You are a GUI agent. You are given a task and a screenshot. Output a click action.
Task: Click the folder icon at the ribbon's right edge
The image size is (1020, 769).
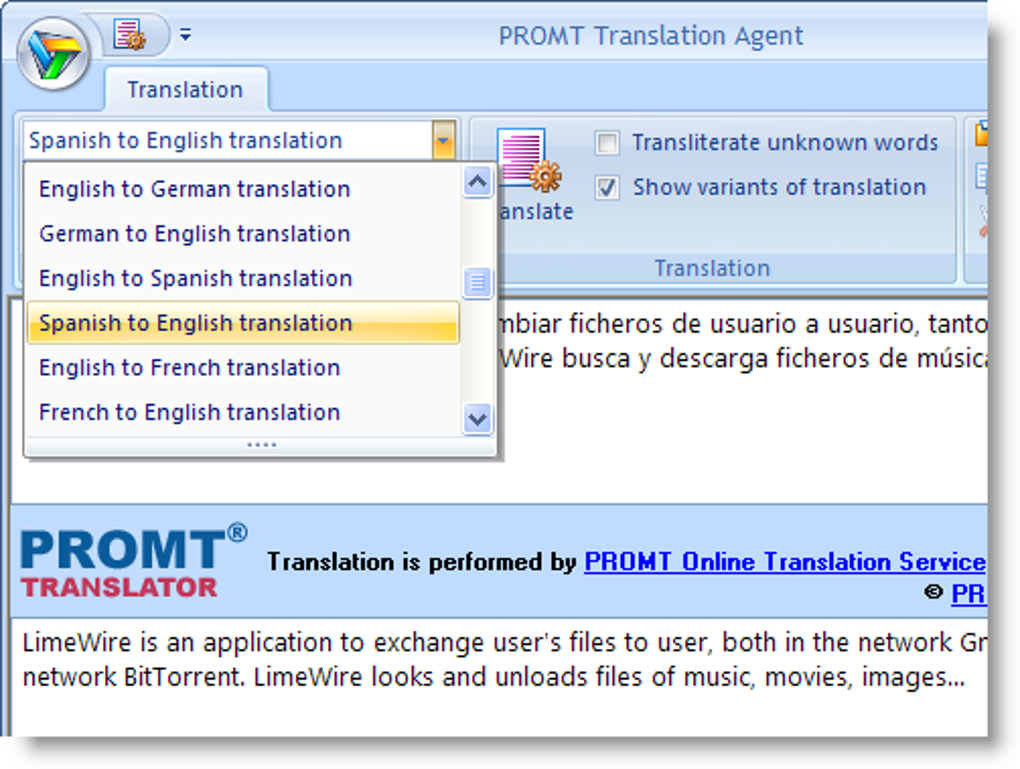coord(981,134)
